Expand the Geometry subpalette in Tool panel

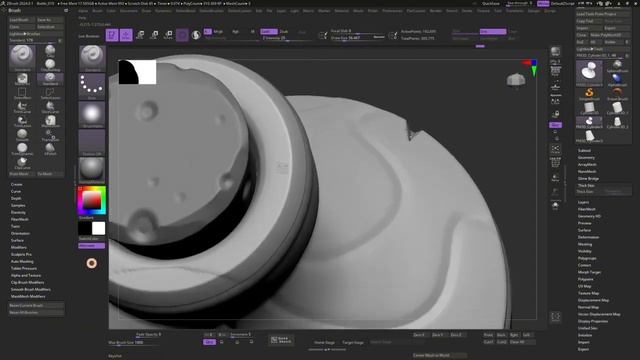point(586,158)
